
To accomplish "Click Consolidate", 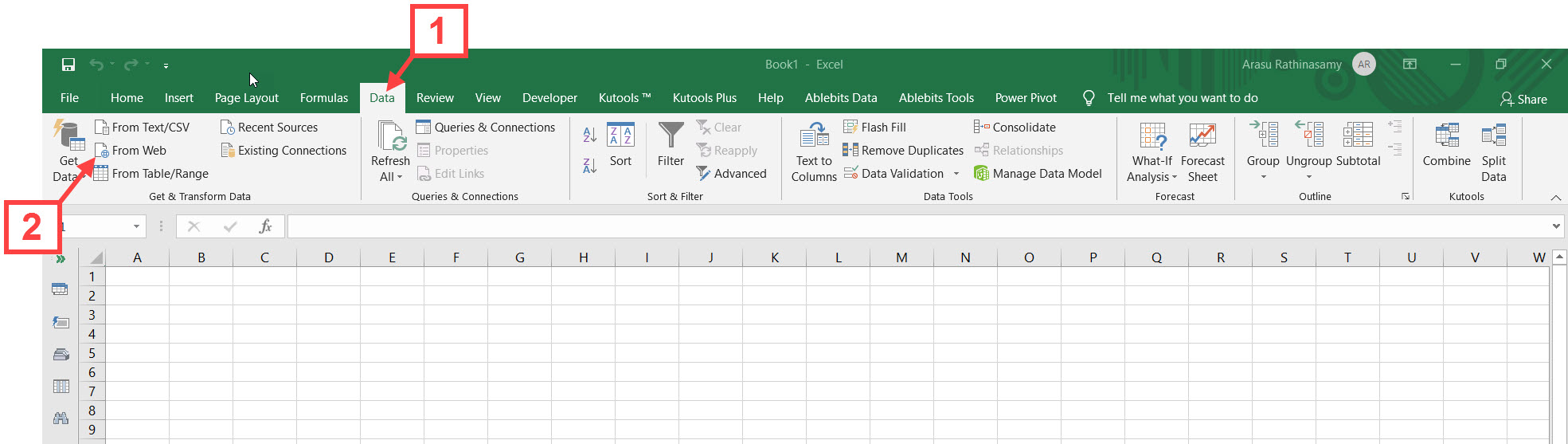I will pos(1015,128).
